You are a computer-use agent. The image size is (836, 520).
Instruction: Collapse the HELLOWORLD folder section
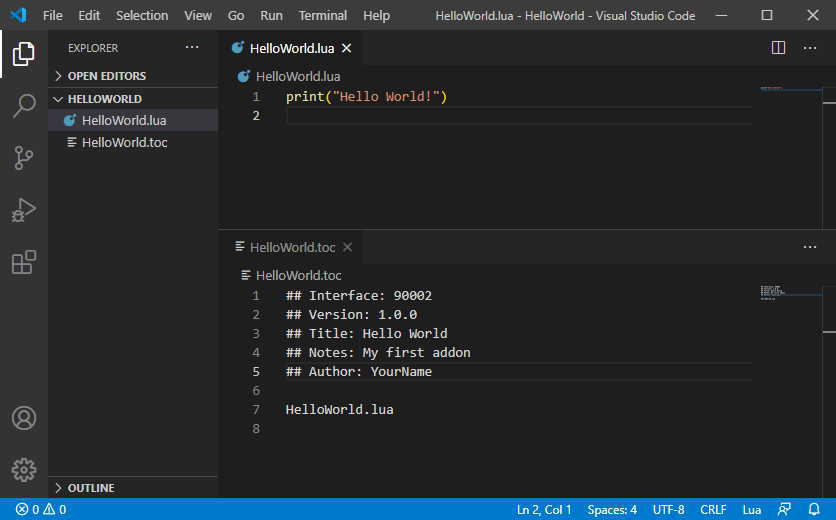(x=104, y=99)
